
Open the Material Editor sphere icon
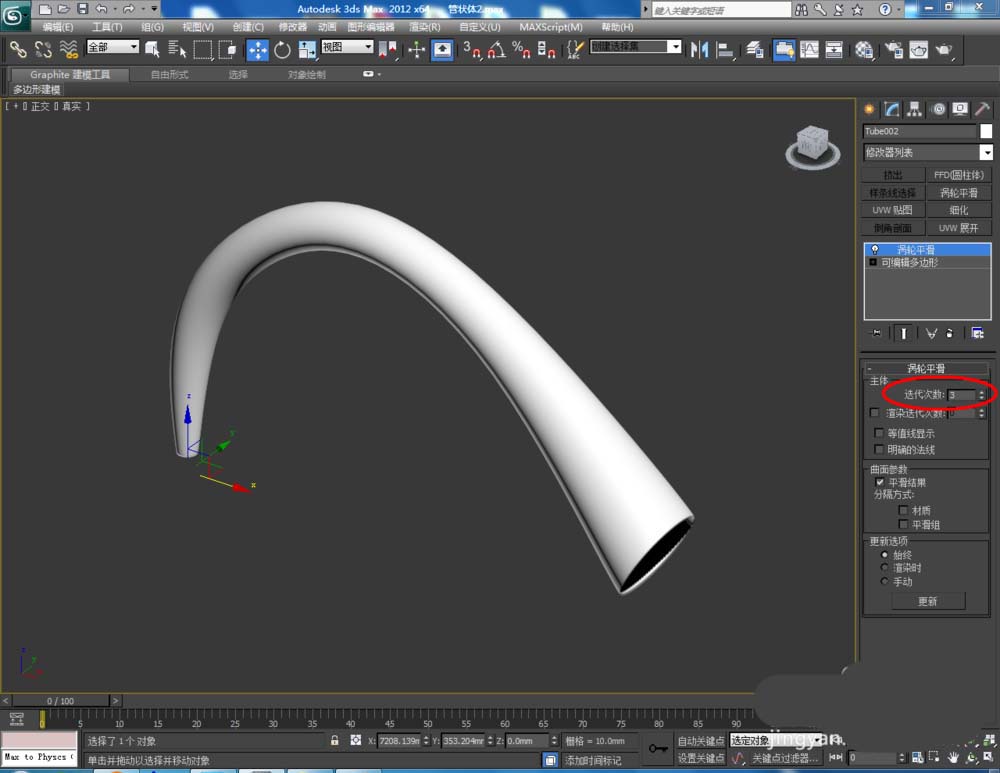[x=864, y=49]
